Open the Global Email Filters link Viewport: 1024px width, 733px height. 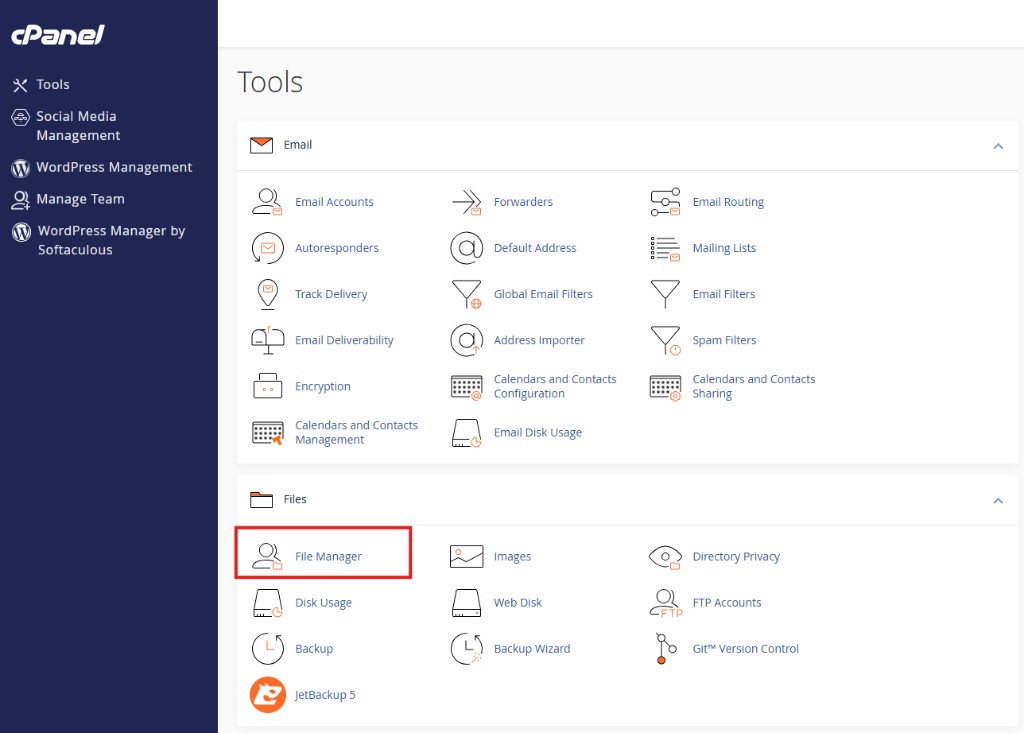543,294
